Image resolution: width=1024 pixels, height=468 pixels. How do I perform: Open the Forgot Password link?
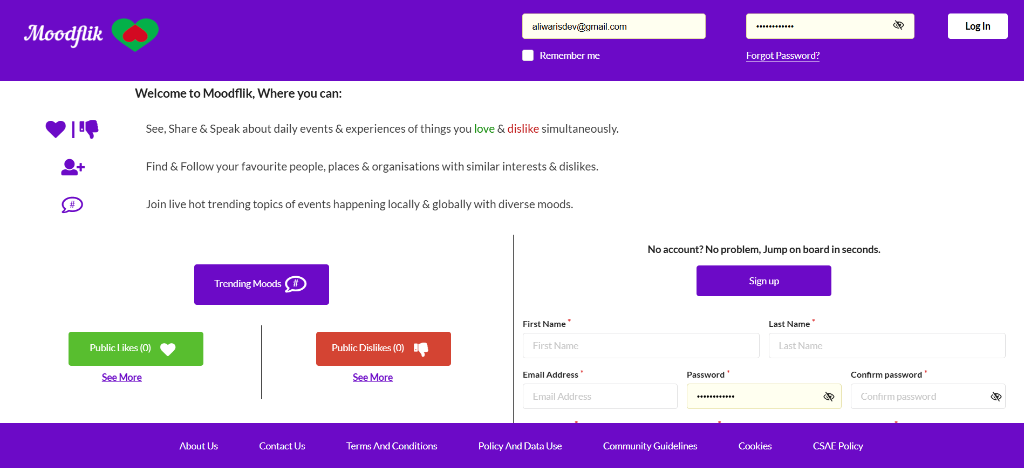point(782,56)
